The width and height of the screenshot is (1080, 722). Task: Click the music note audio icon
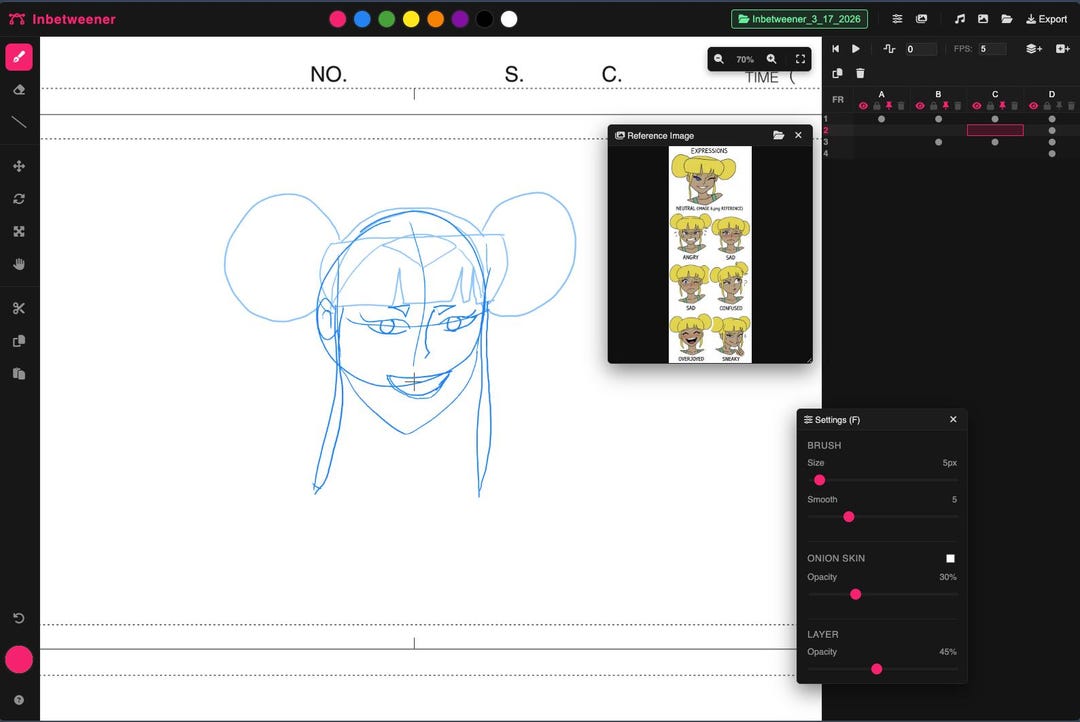pyautogui.click(x=959, y=19)
